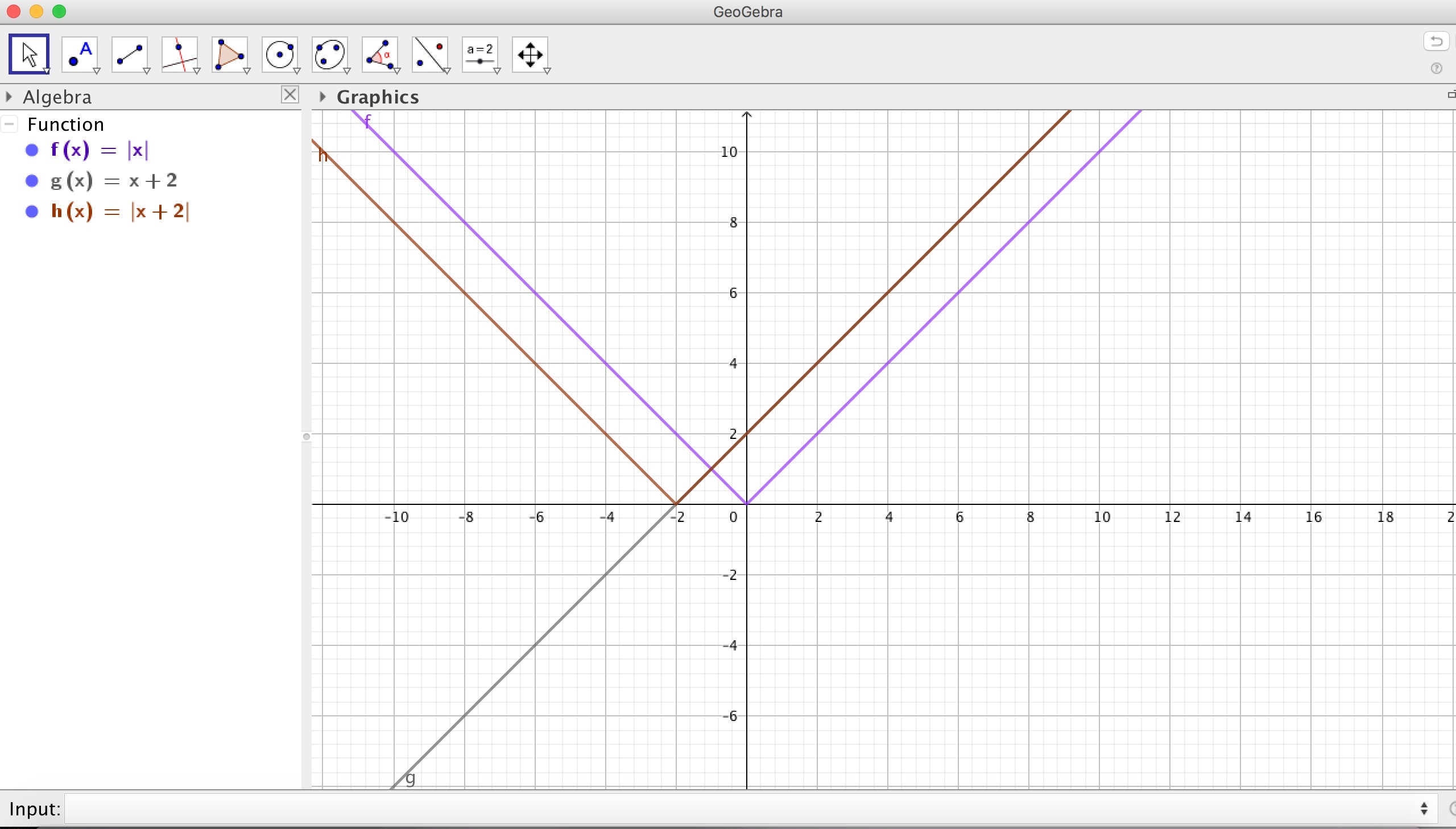Select Circle with Center tool

click(x=280, y=54)
